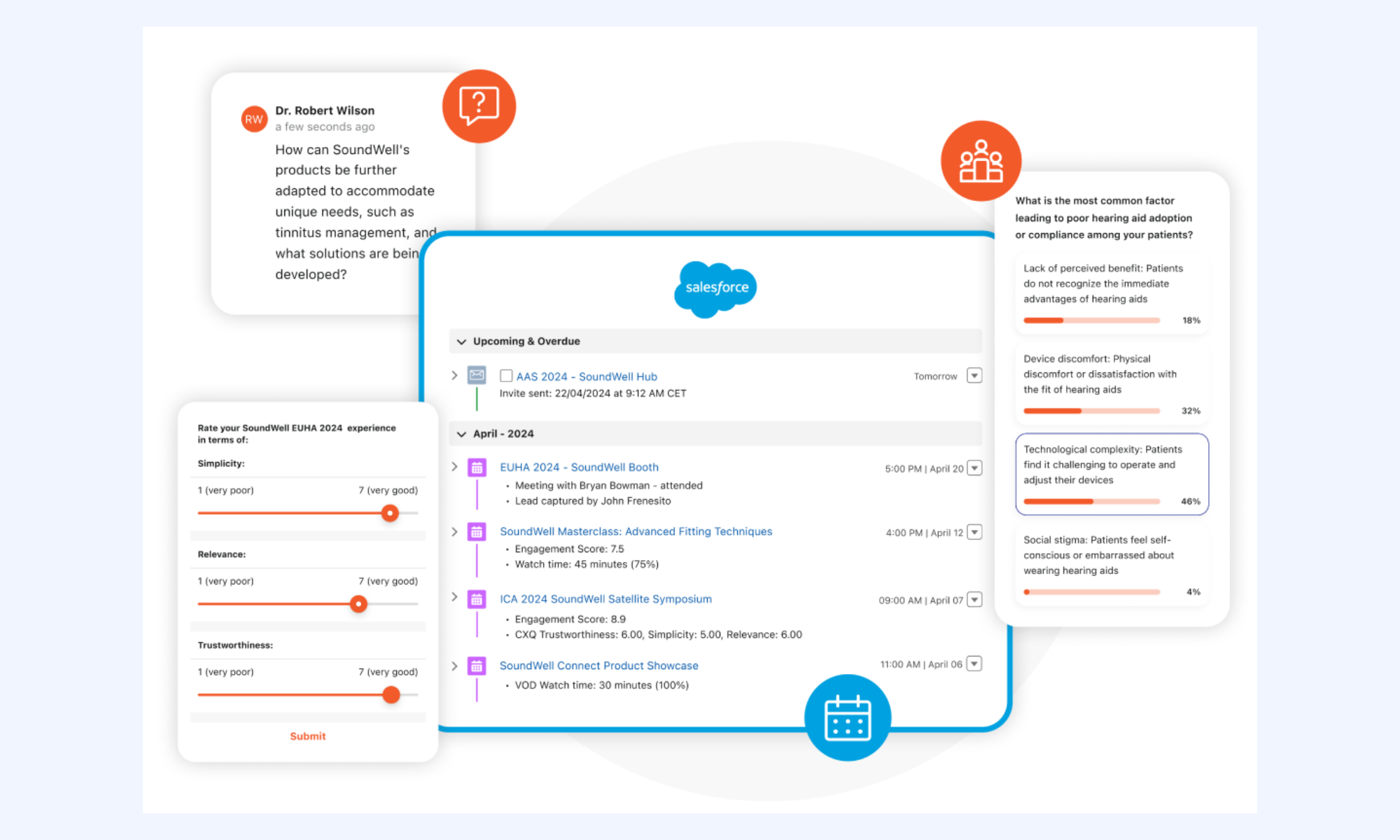Click 'Lead captured by John Frenesito'

pyautogui.click(x=593, y=501)
